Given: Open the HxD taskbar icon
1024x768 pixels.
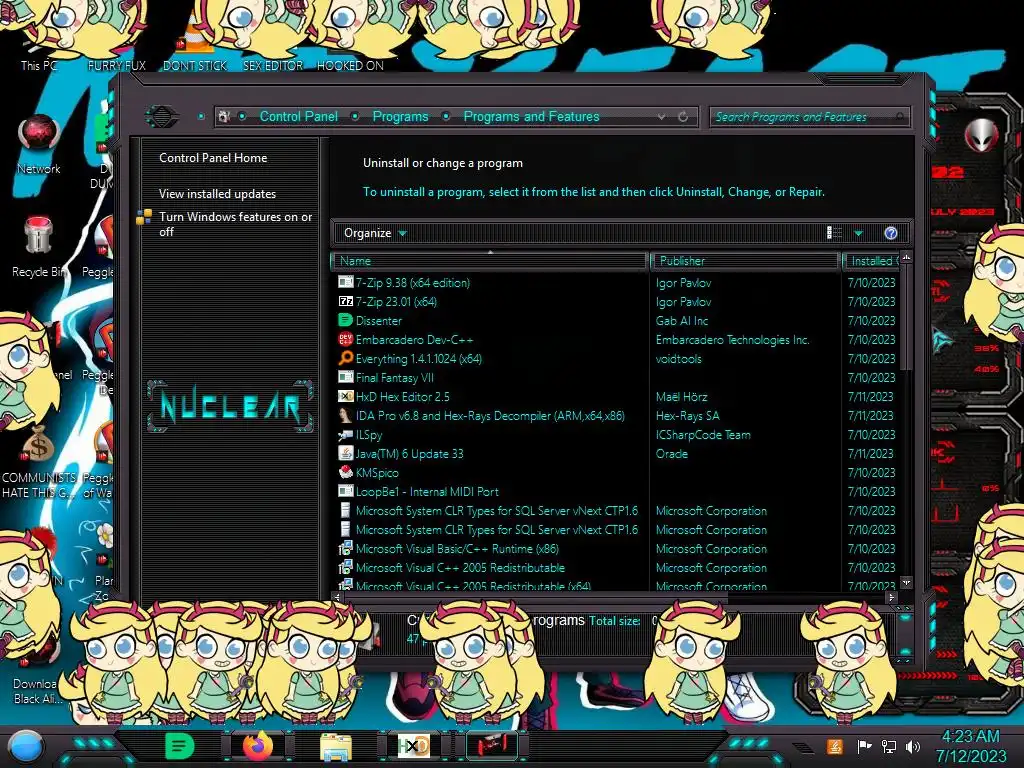Looking at the screenshot, I should [x=413, y=746].
